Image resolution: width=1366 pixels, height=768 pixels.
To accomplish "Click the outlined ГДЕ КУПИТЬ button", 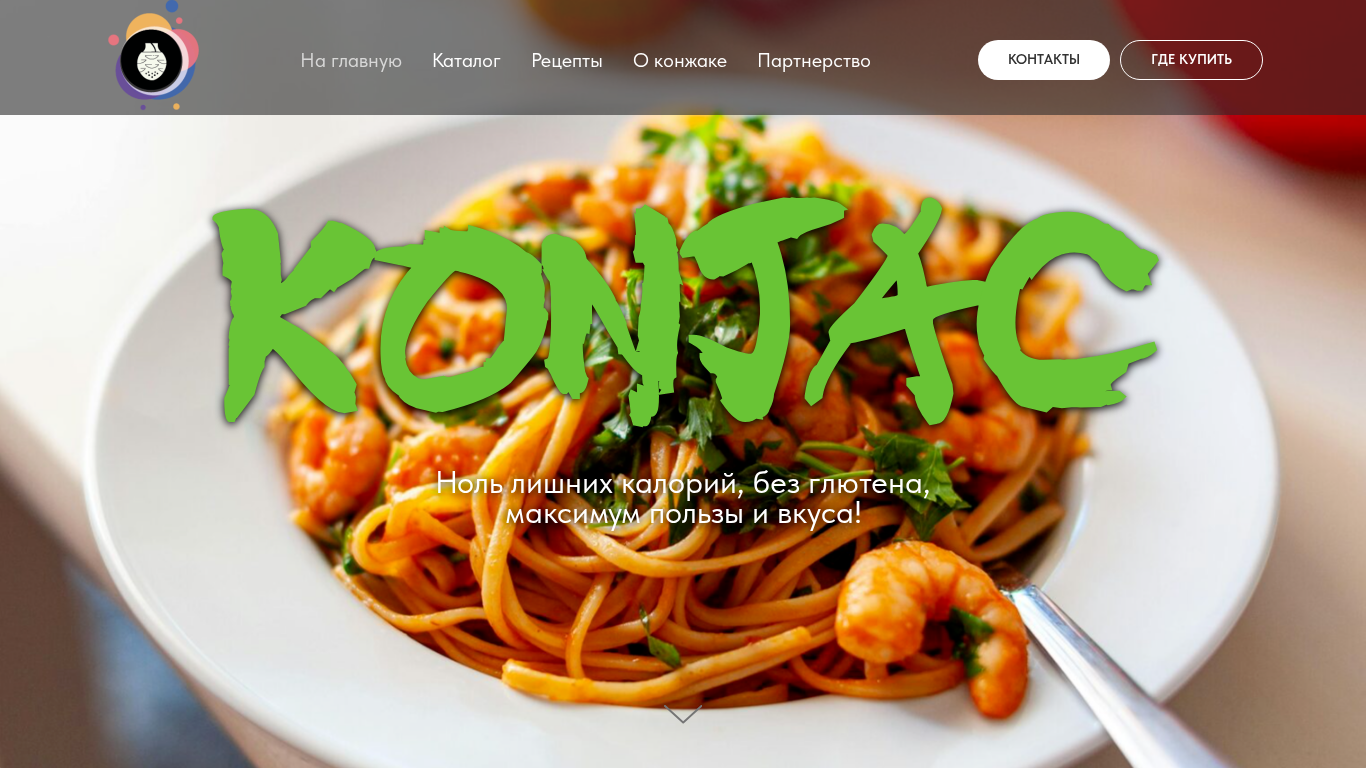I will click(x=1191, y=60).
